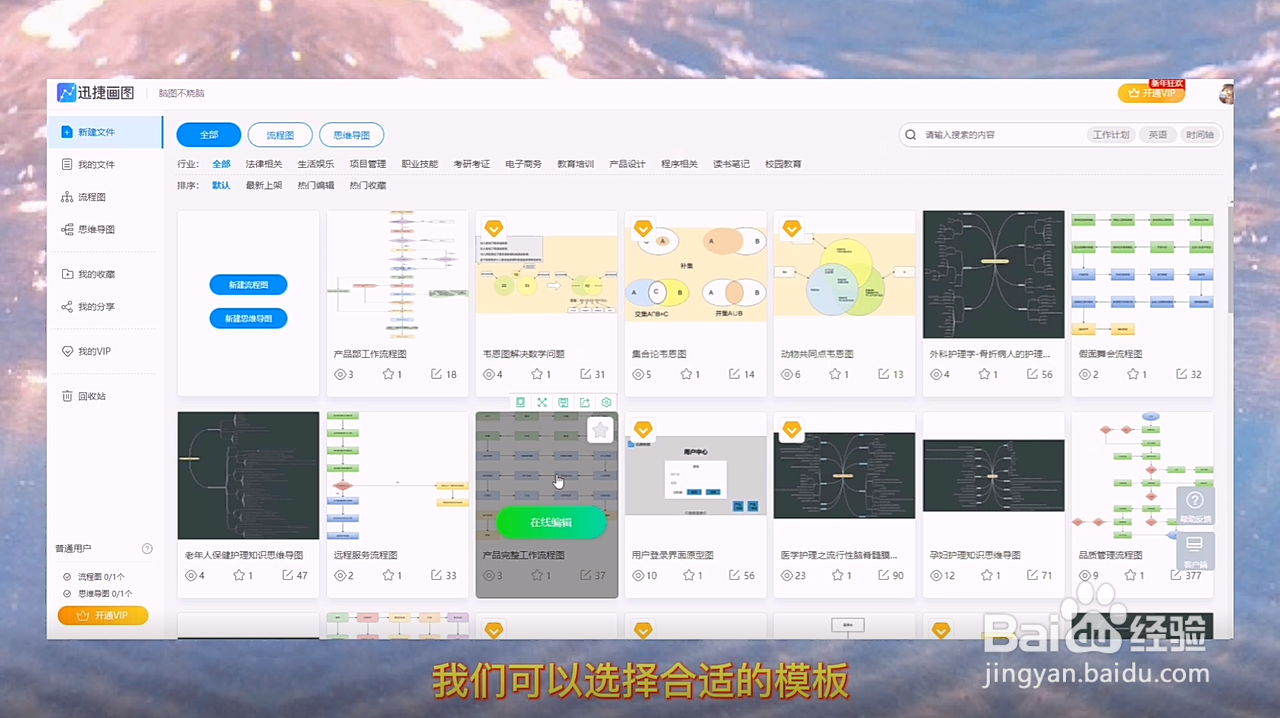Click star count on 产品部工作流程图 card

click(392, 374)
